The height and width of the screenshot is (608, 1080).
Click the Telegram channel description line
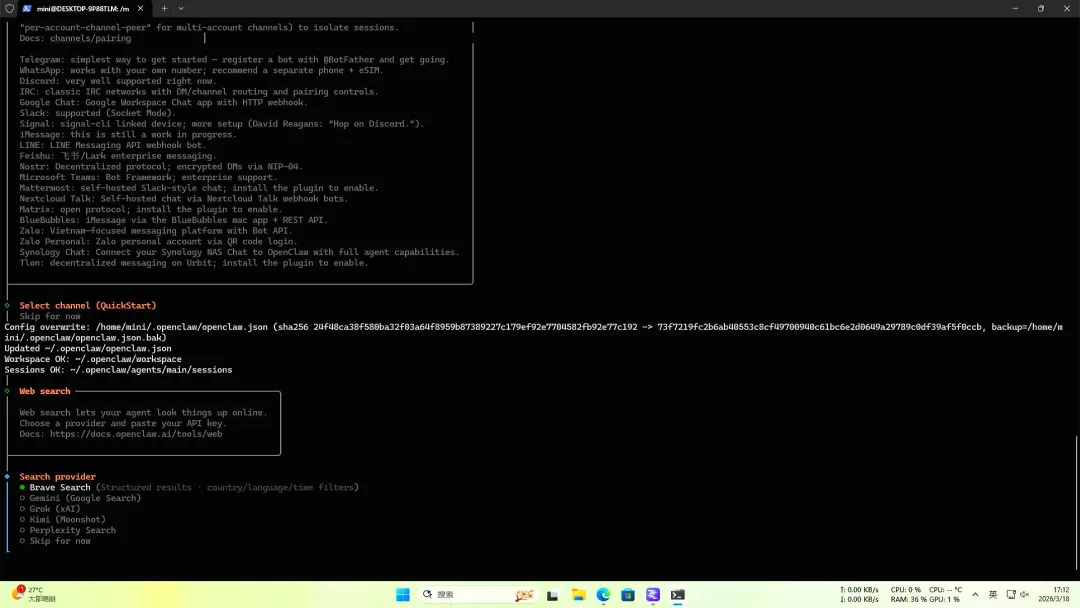click(234, 60)
